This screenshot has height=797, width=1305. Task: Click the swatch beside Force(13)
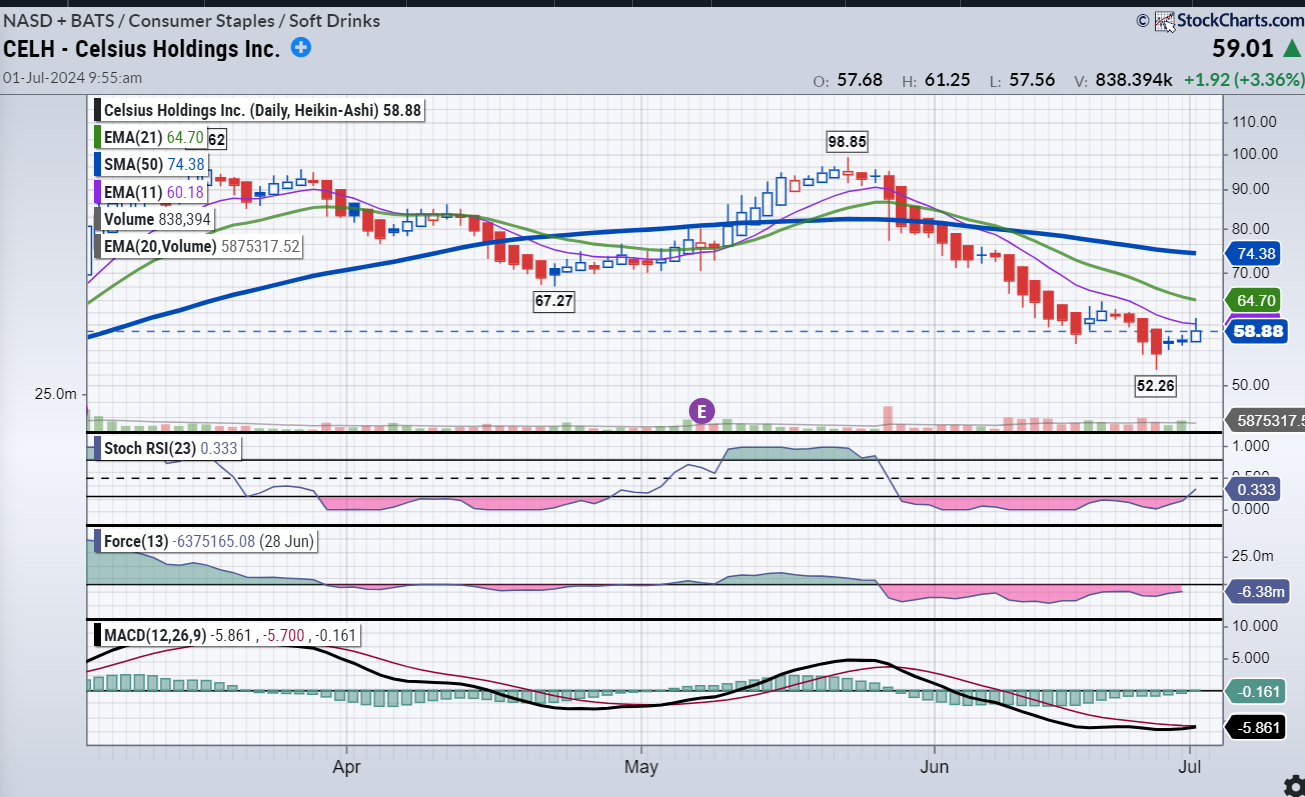coord(97,542)
